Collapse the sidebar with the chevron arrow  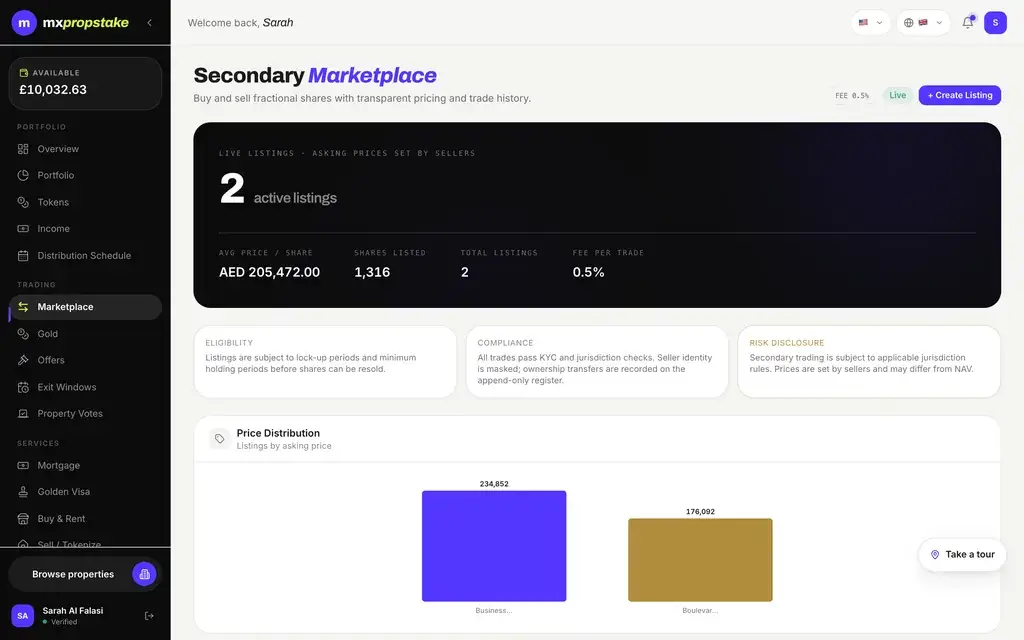(x=150, y=23)
